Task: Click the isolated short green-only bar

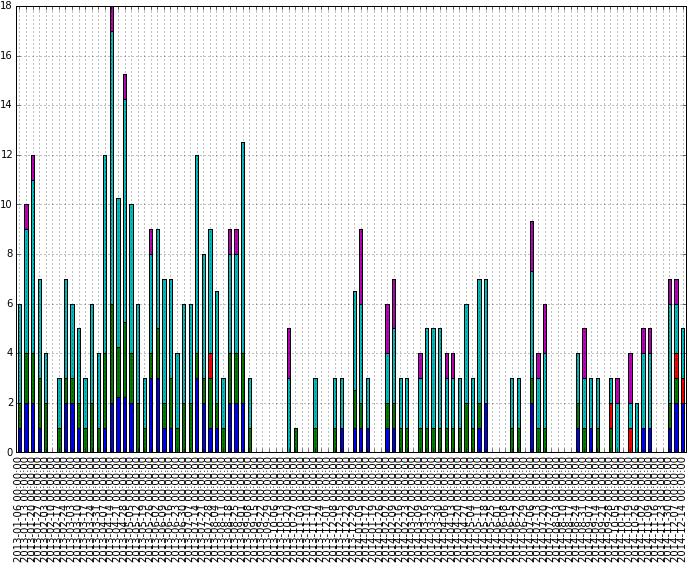Action: (x=295, y=440)
